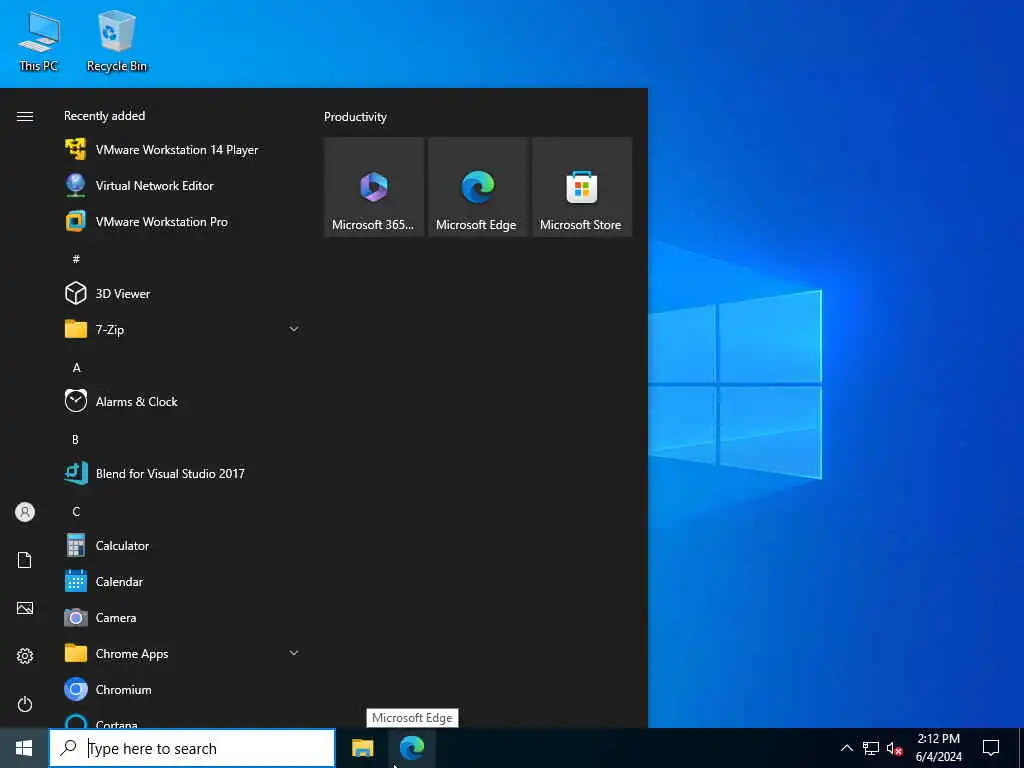Launch Blend for Visual Studio 2017
Viewport: 1024px width, 768px height.
[182, 473]
